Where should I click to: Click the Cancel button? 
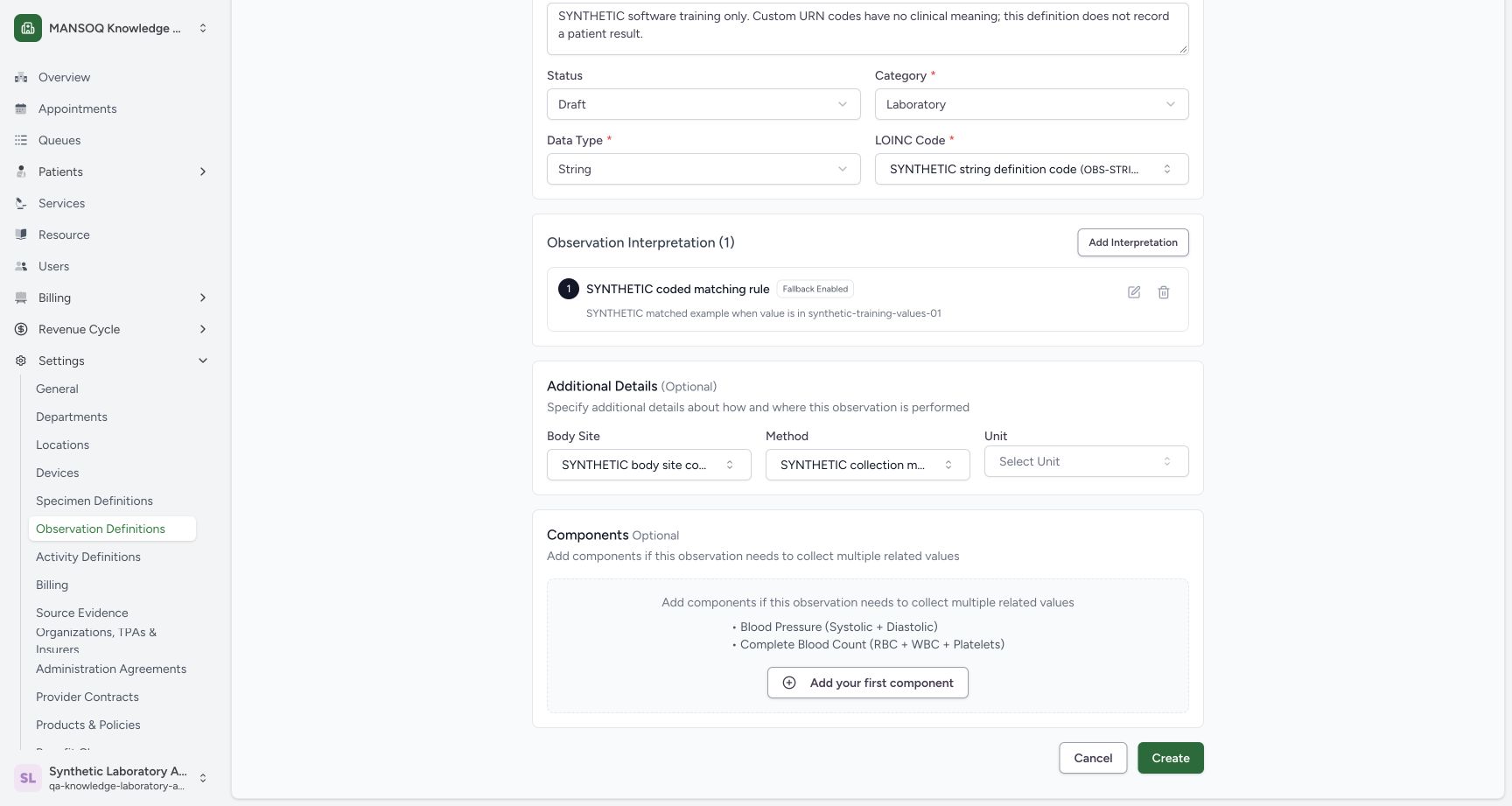(x=1093, y=758)
